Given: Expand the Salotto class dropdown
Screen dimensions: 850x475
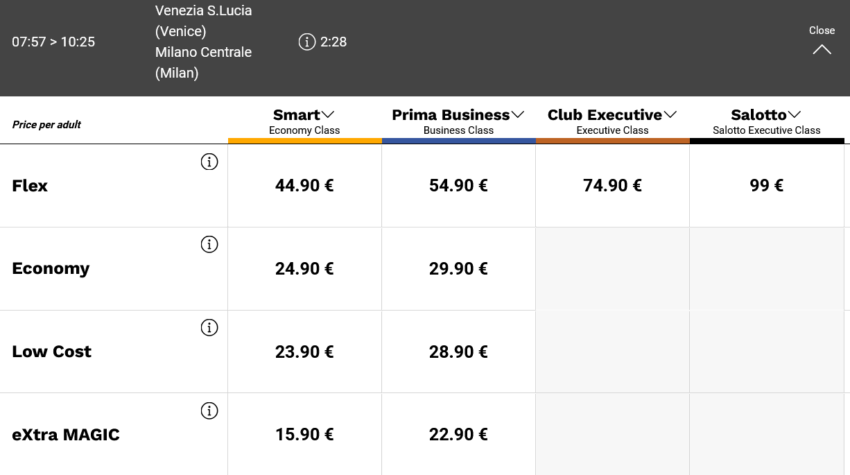Looking at the screenshot, I should (766, 116).
